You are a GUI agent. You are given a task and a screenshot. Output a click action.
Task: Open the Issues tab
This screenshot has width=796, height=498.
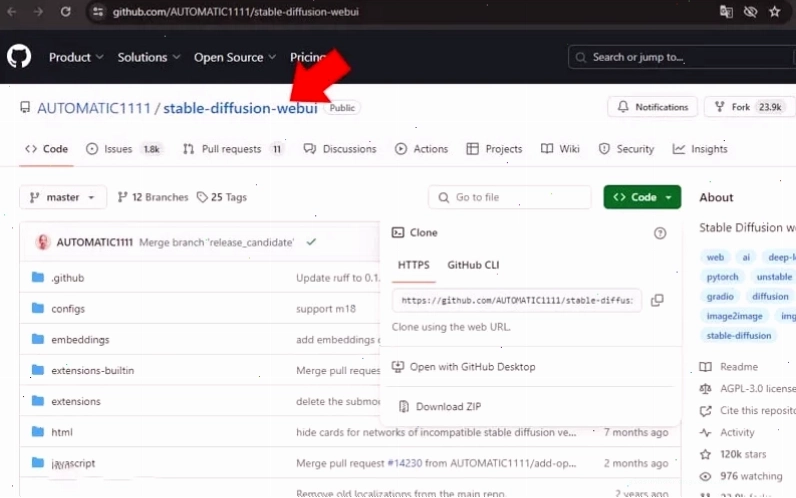pos(124,149)
